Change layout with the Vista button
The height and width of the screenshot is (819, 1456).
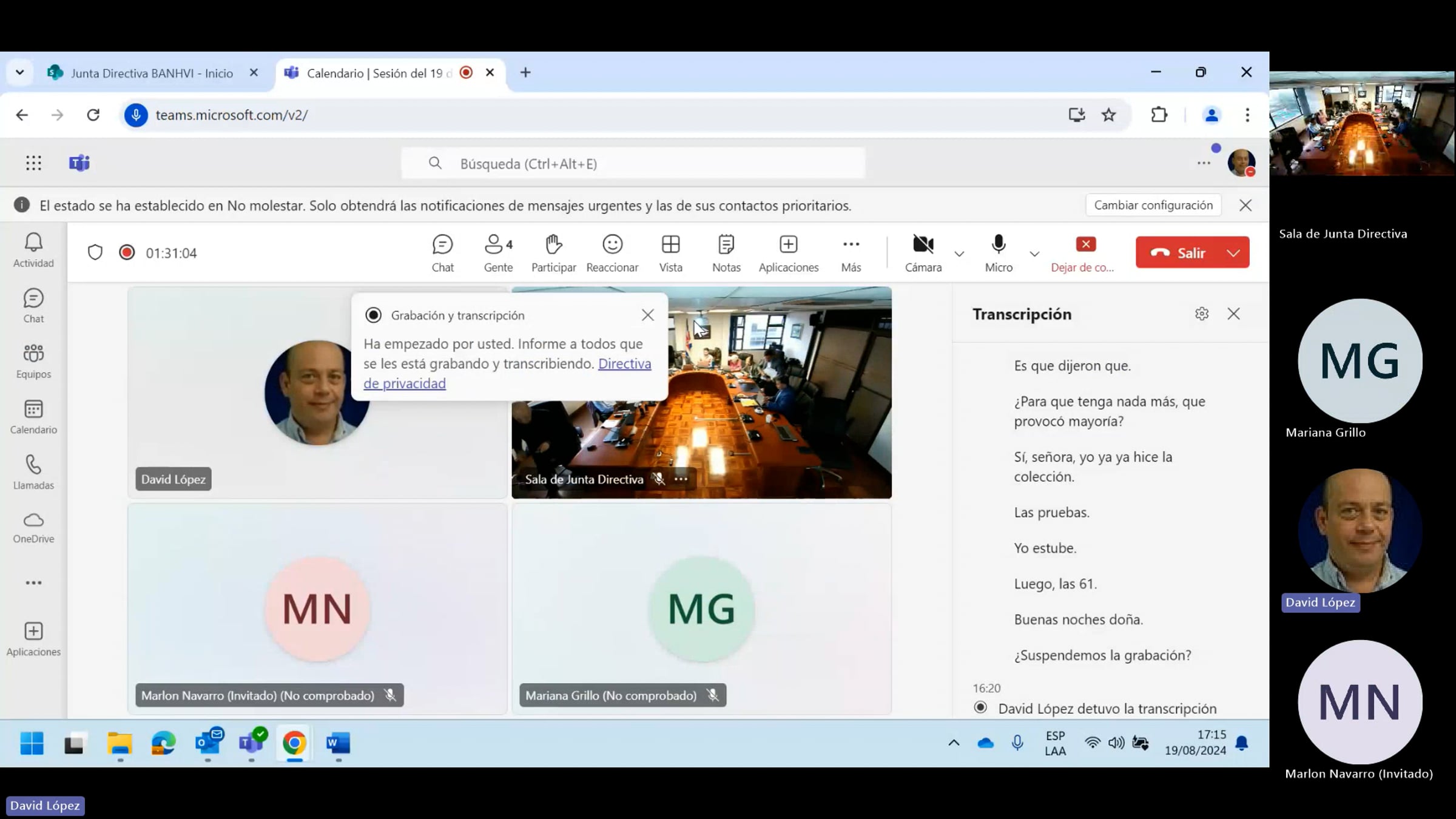pos(670,253)
